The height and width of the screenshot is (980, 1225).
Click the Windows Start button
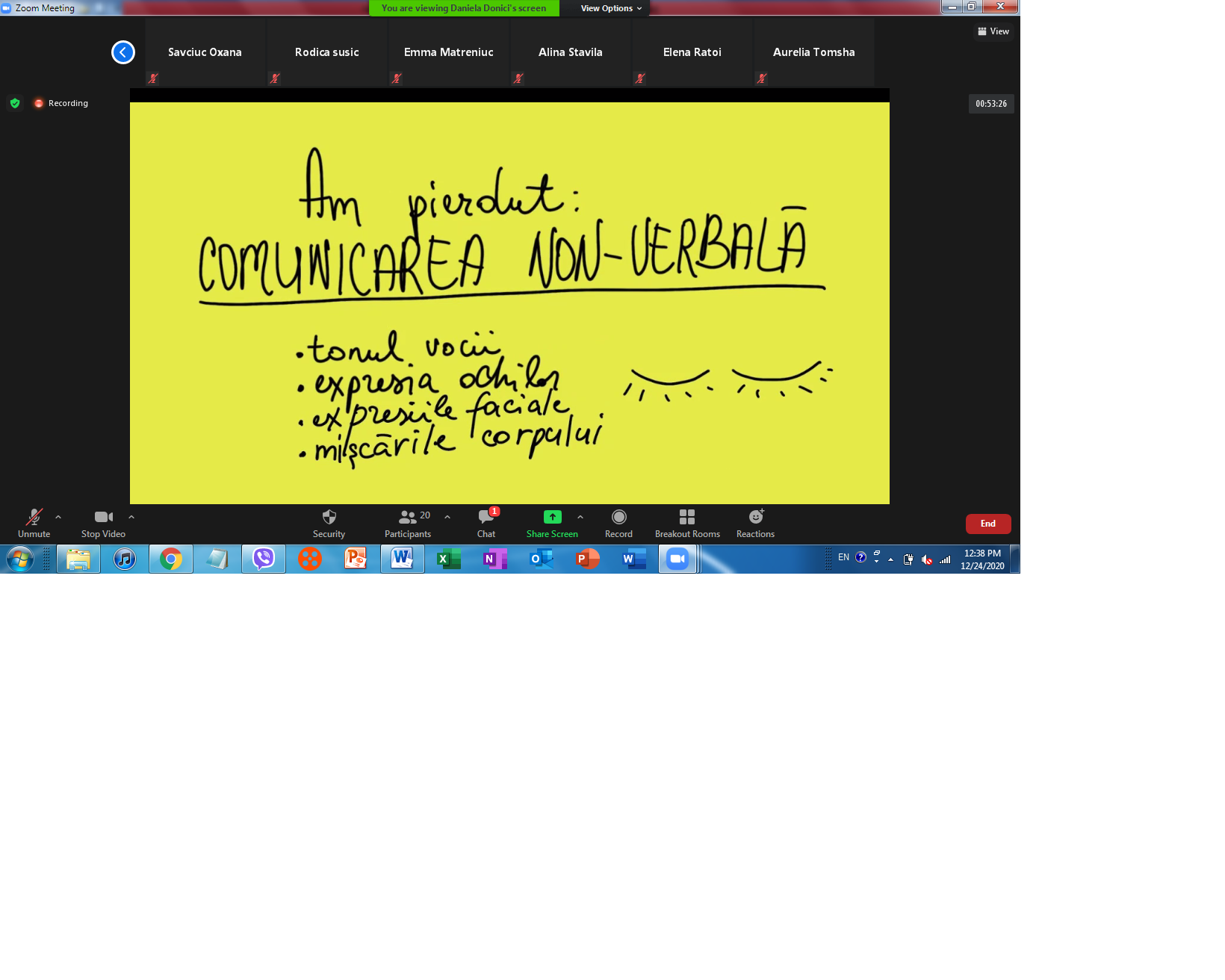point(20,559)
